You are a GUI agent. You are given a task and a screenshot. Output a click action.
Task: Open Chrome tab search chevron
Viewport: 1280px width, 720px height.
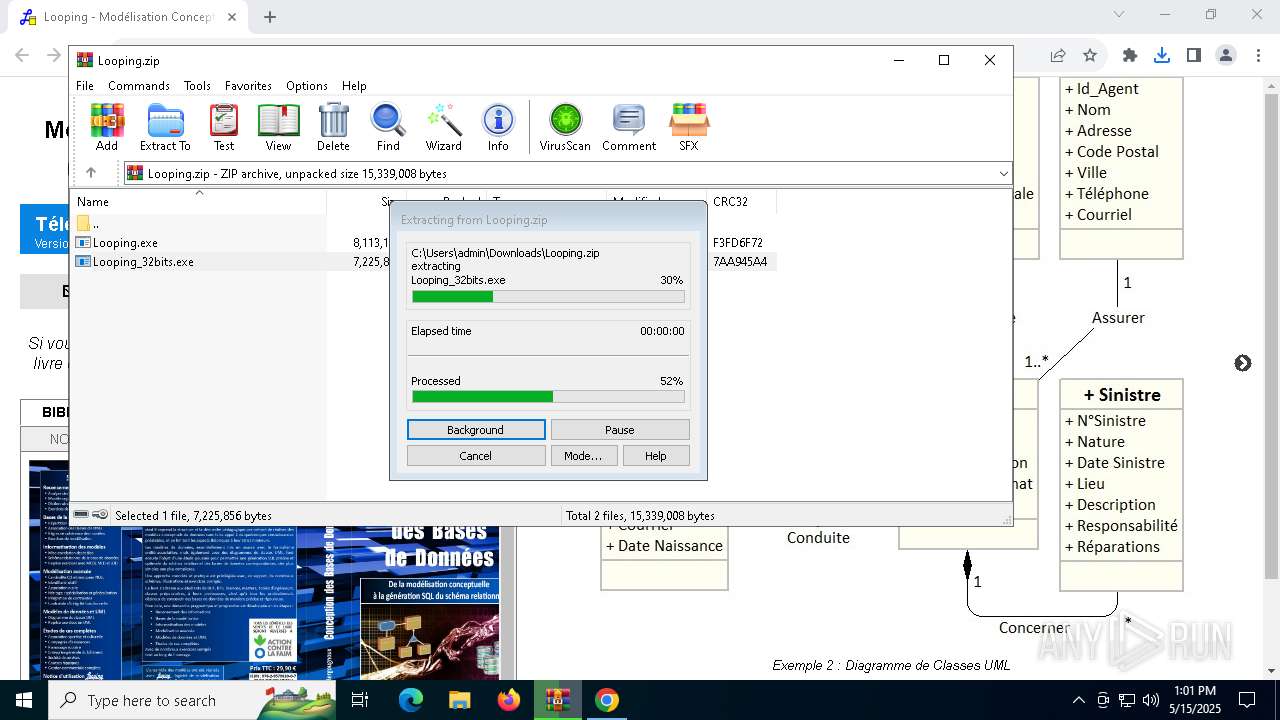click(x=1120, y=15)
